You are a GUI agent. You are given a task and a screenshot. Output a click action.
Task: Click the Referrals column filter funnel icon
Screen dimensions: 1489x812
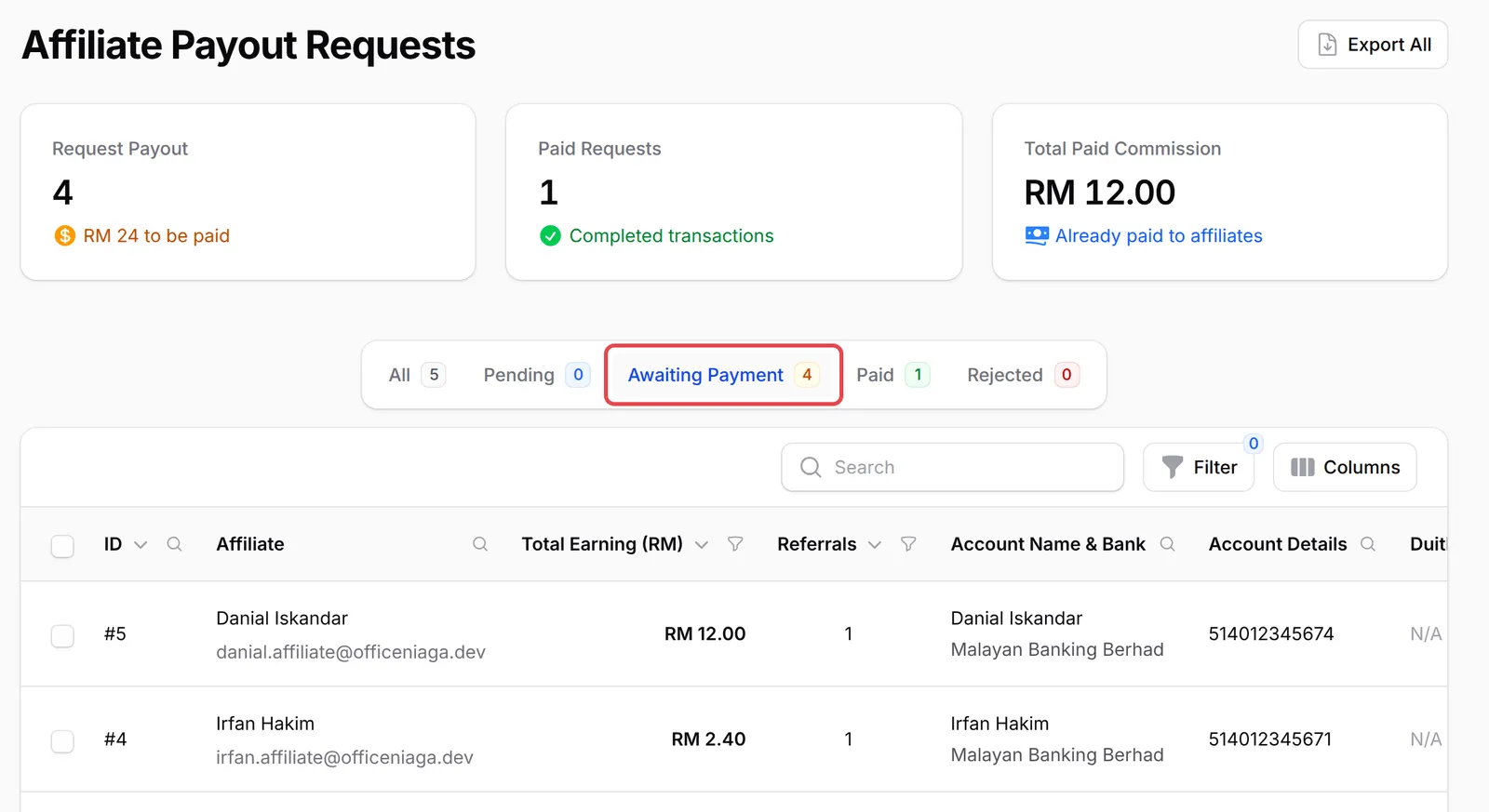coord(908,544)
